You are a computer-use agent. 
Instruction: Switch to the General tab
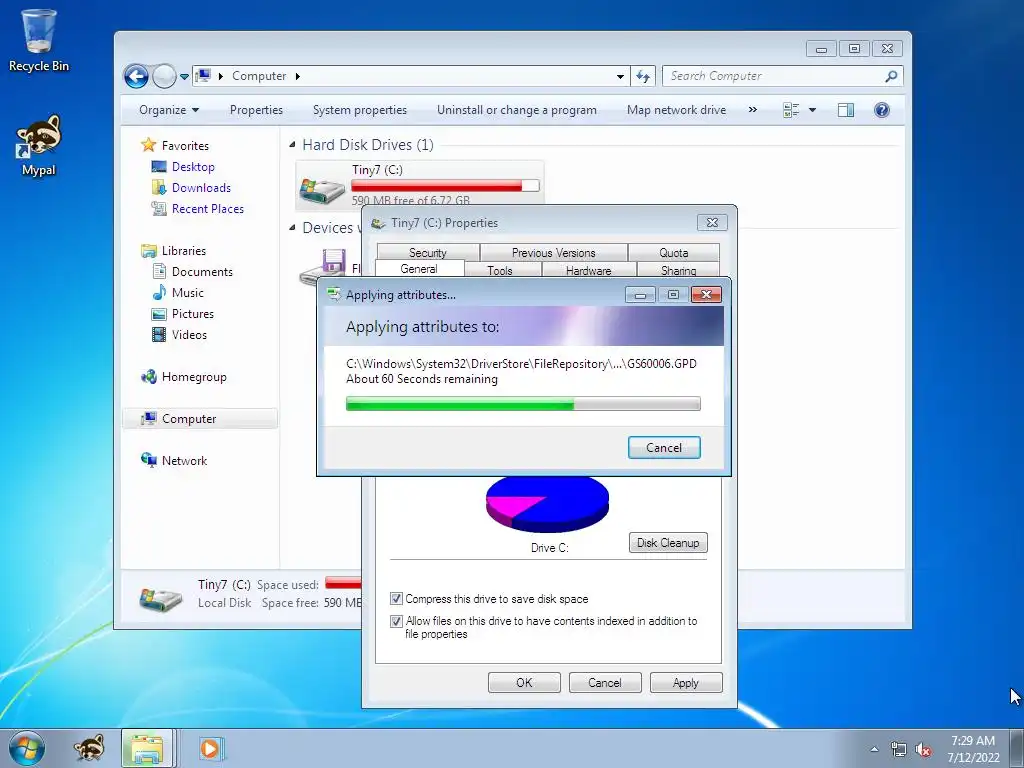(419, 268)
